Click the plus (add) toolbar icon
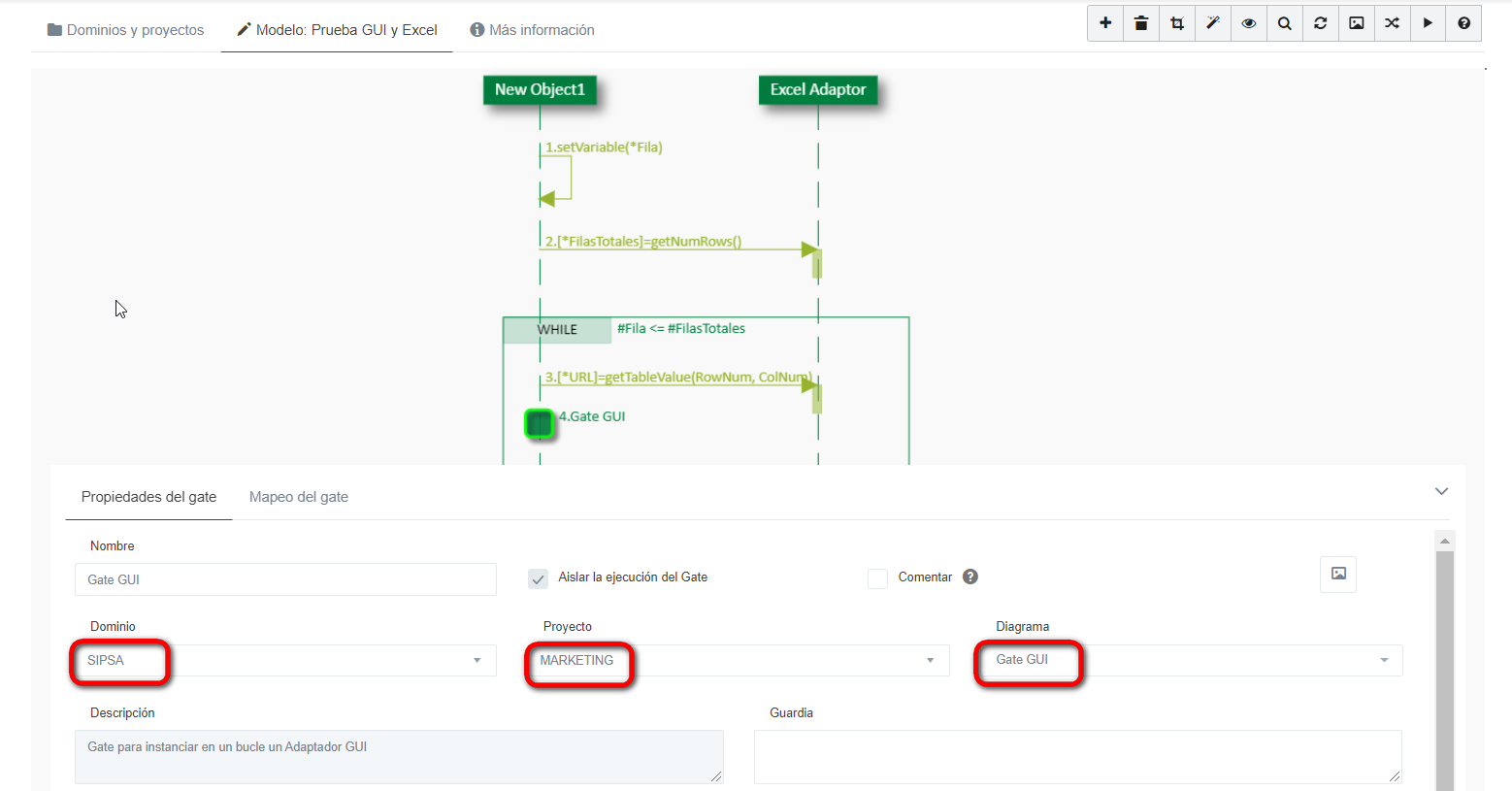 point(1105,23)
